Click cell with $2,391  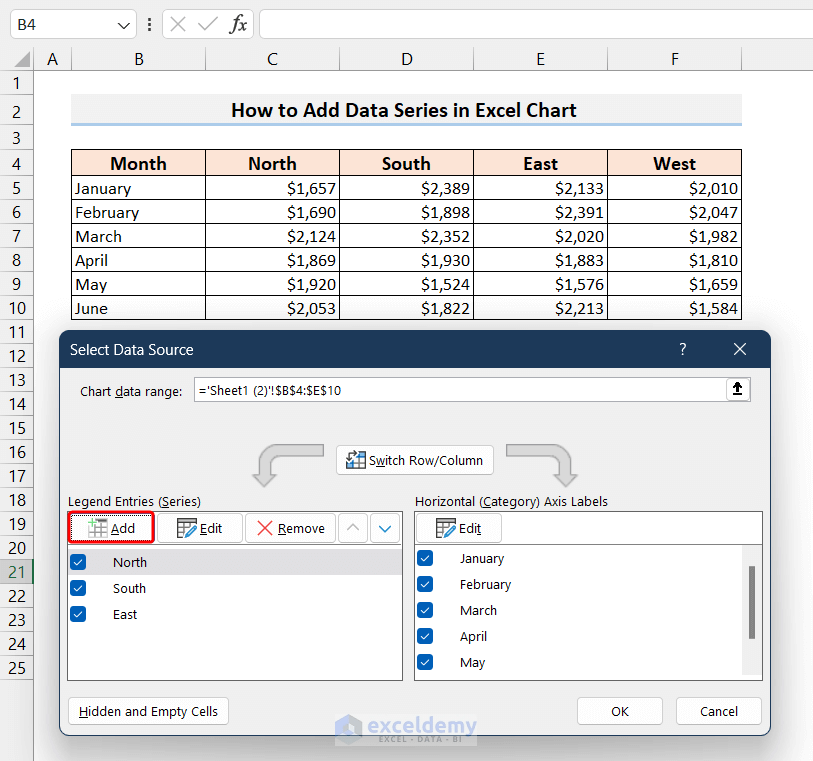click(x=540, y=212)
